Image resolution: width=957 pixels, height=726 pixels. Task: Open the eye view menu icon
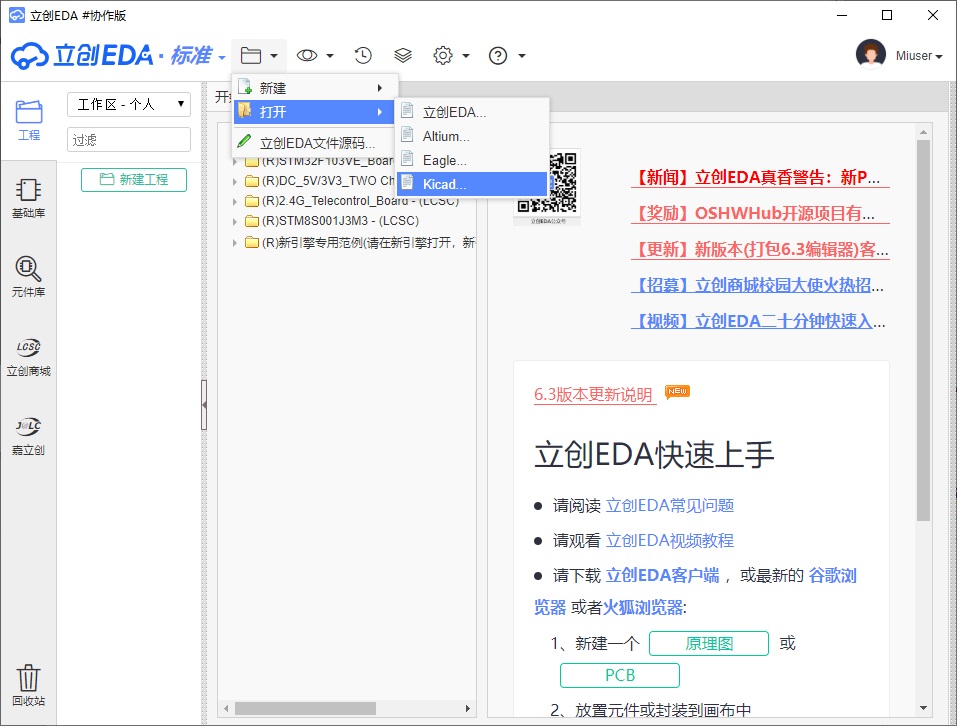point(307,56)
